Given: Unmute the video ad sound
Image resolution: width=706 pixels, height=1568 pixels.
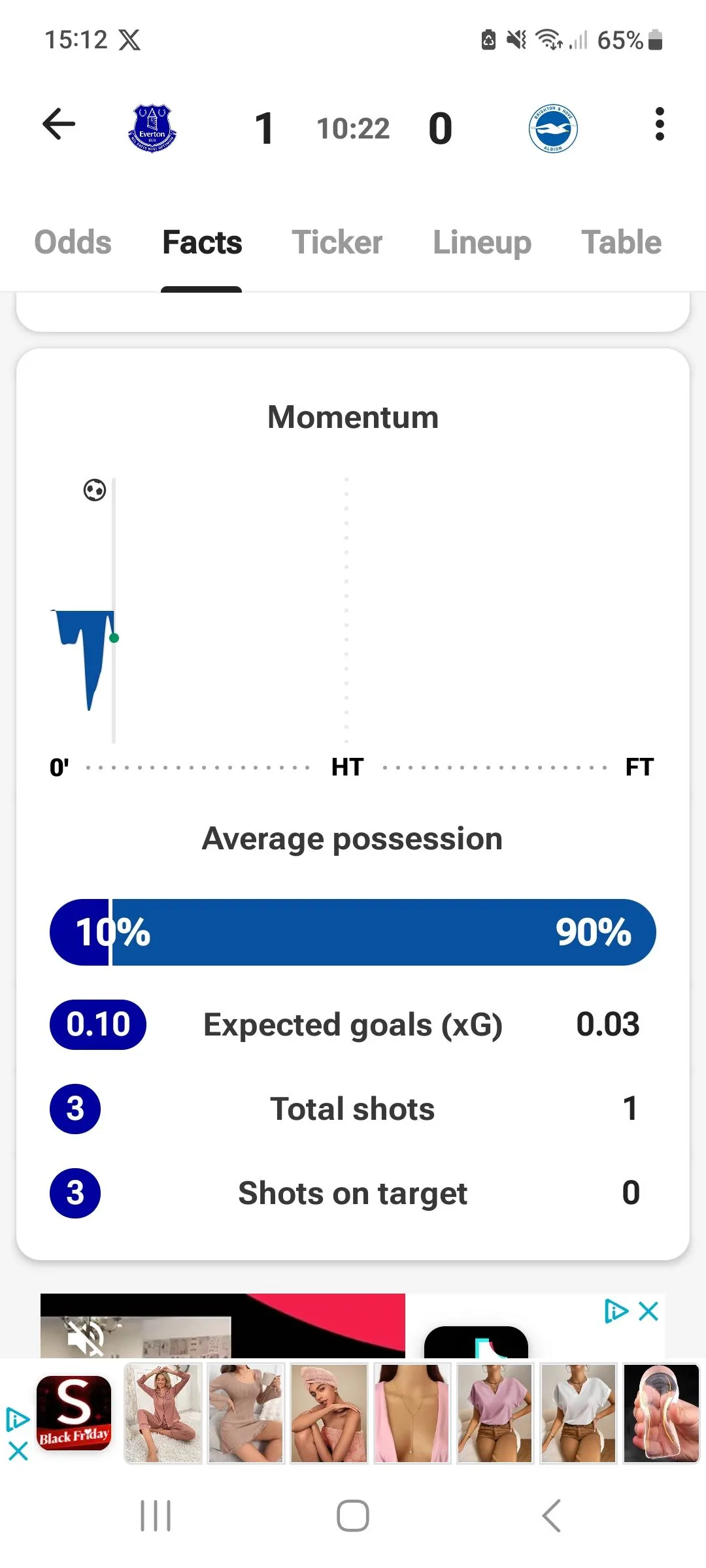Looking at the screenshot, I should [x=86, y=1337].
